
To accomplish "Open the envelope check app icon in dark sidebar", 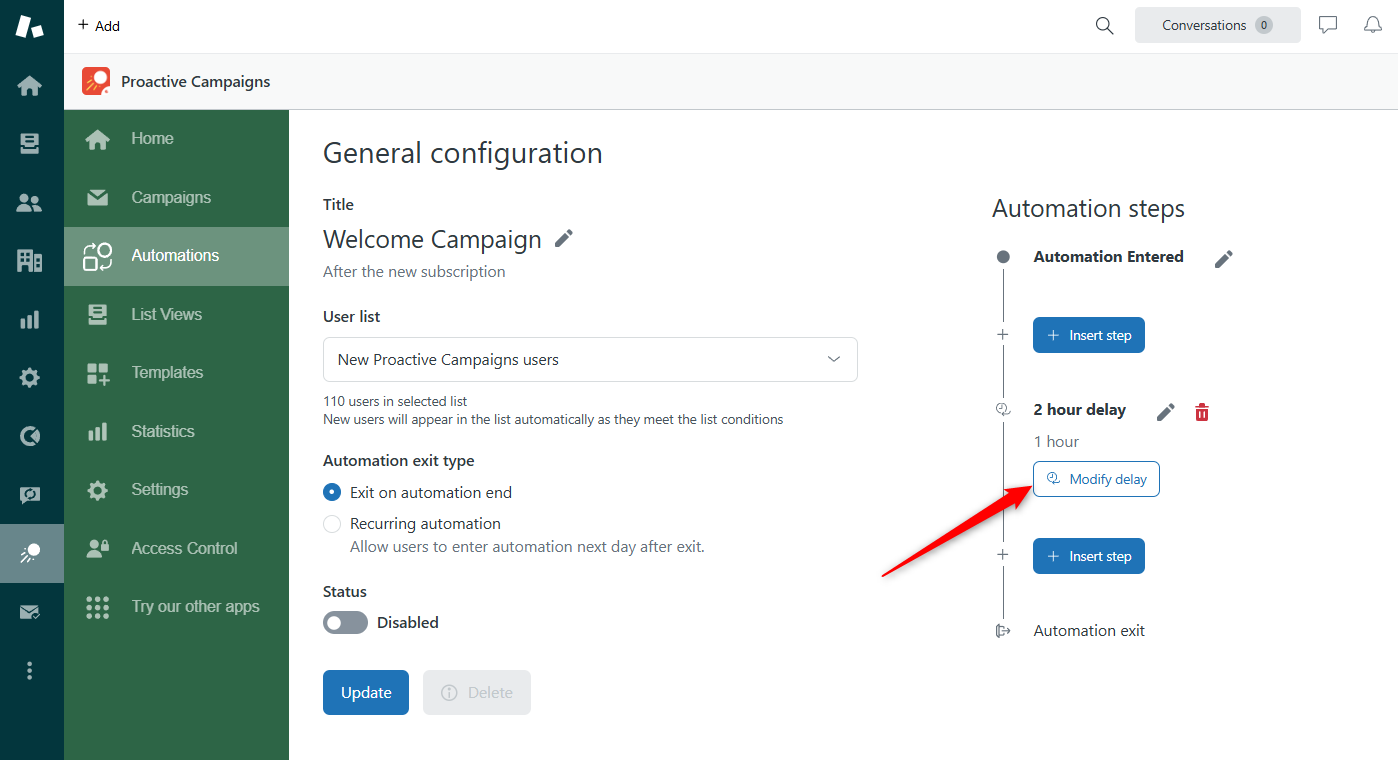I will pyautogui.click(x=30, y=612).
